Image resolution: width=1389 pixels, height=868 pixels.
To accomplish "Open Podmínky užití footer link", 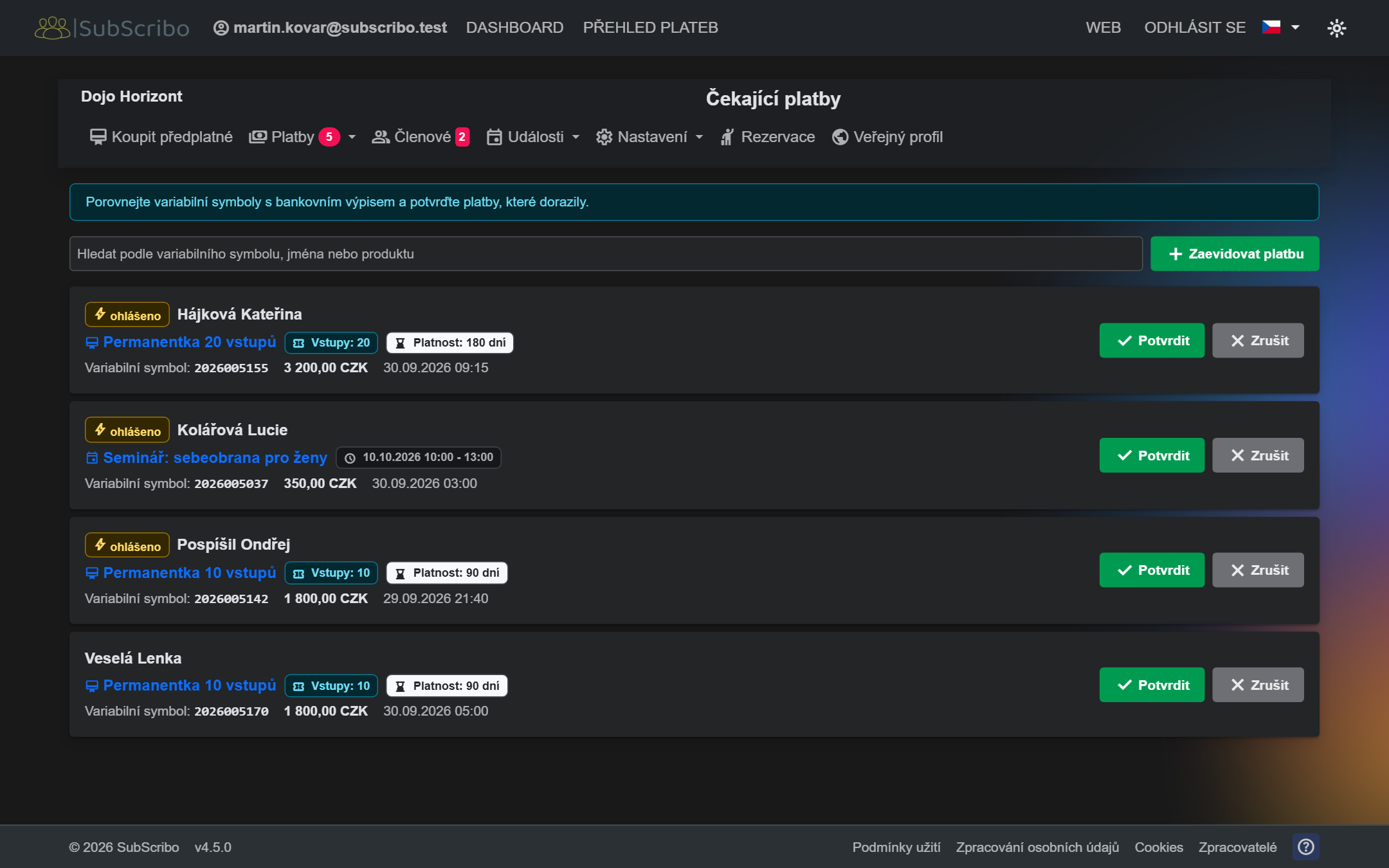I will [896, 847].
